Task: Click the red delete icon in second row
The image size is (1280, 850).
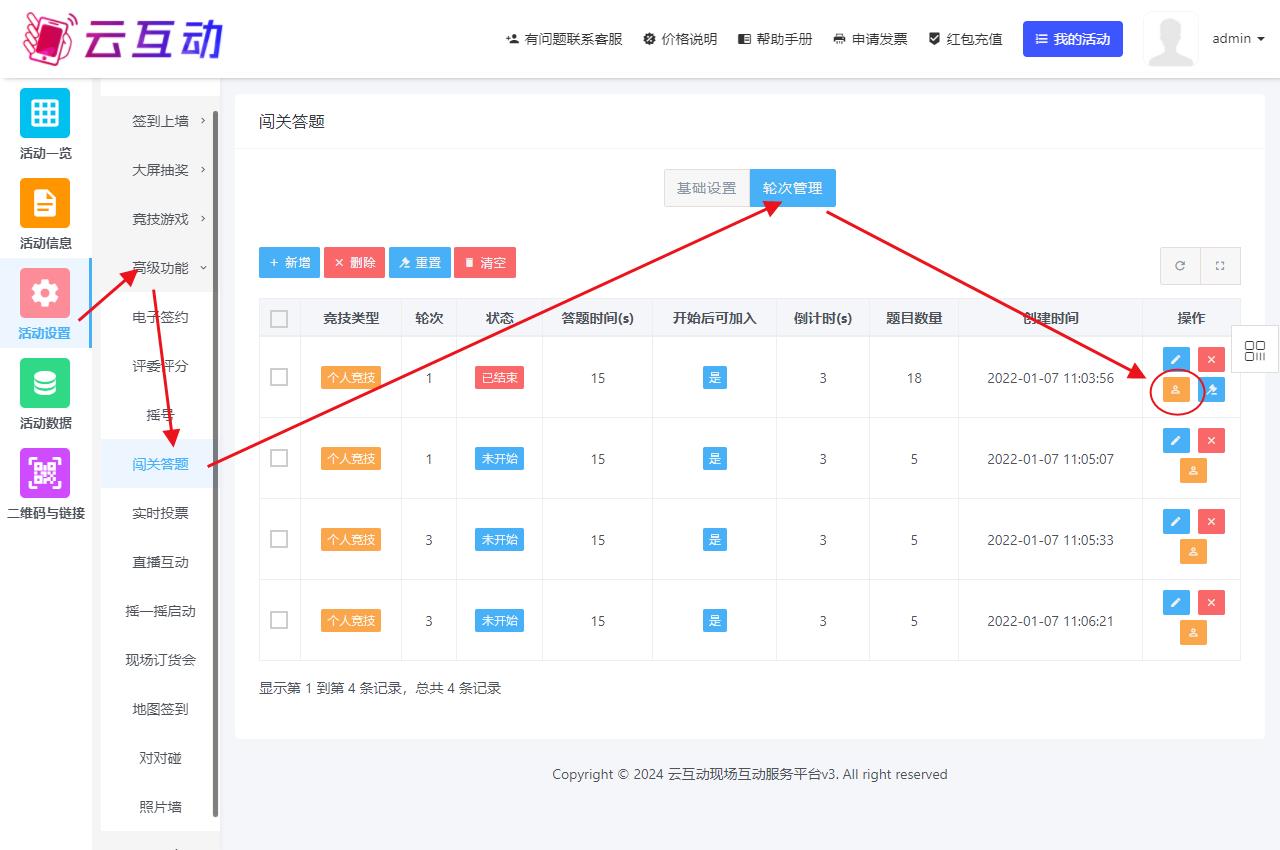Action: tap(1211, 440)
